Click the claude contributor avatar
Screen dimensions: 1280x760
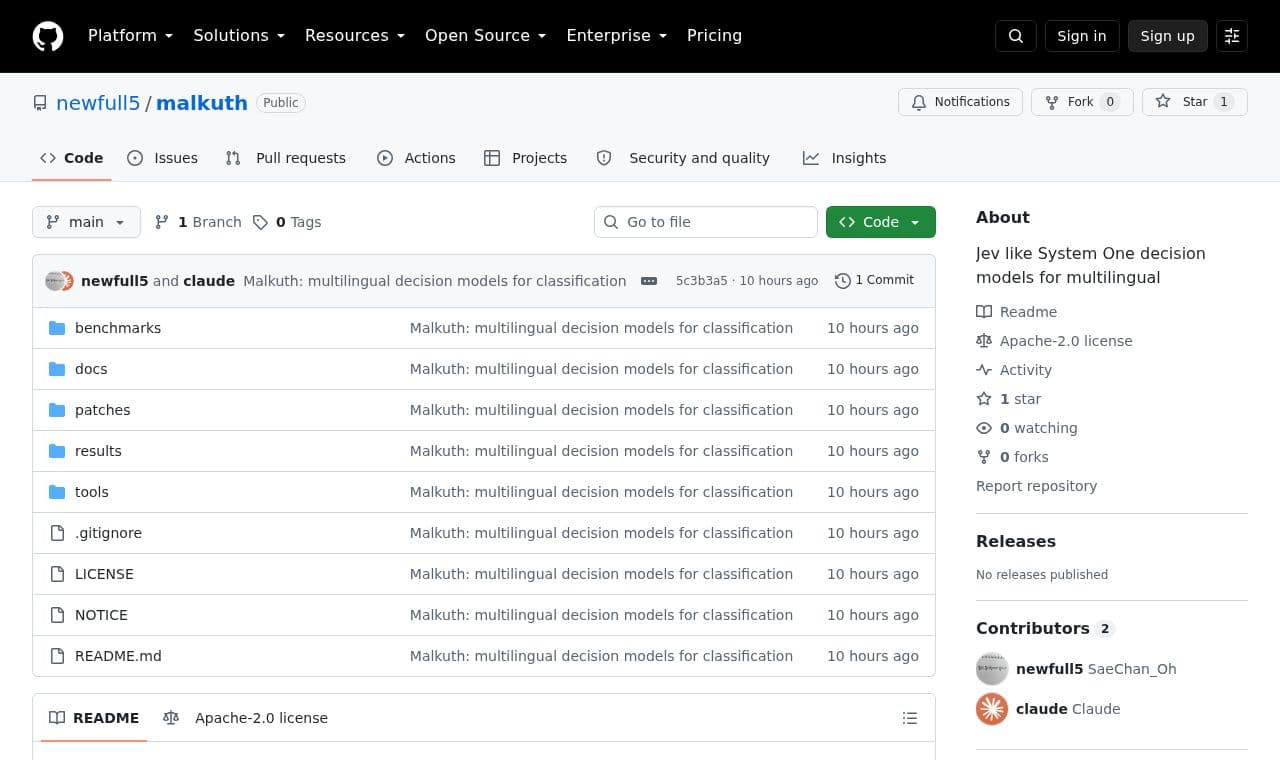pos(992,709)
